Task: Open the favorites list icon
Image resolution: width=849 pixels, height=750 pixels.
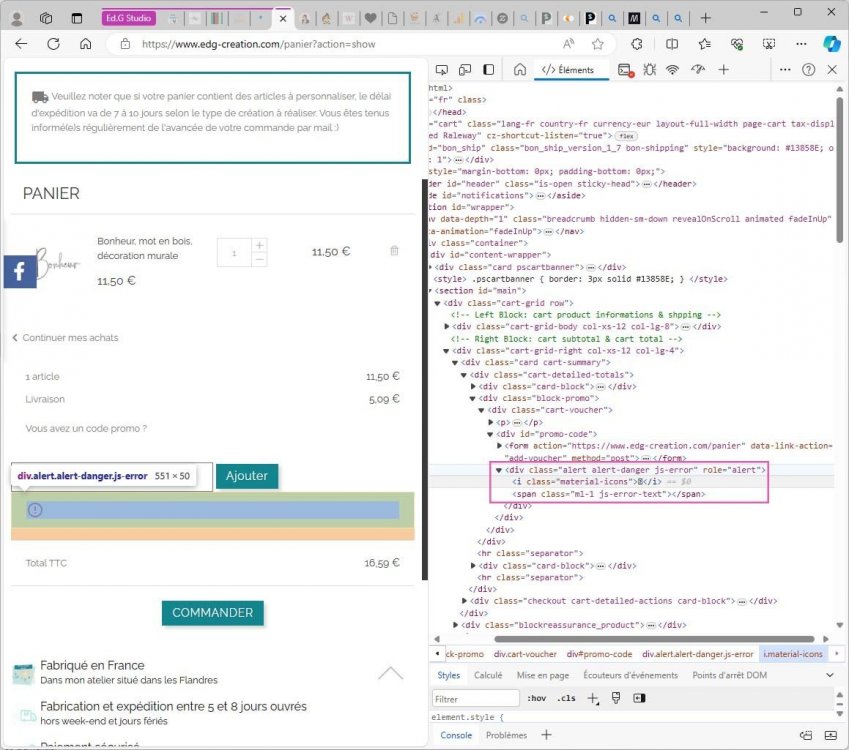Action: tap(704, 44)
